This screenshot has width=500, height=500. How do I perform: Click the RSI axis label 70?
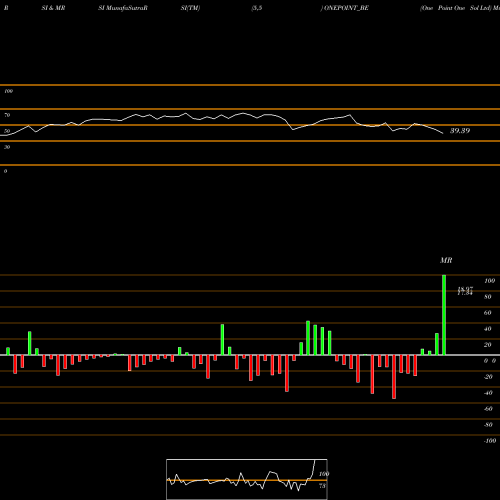coord(7,115)
